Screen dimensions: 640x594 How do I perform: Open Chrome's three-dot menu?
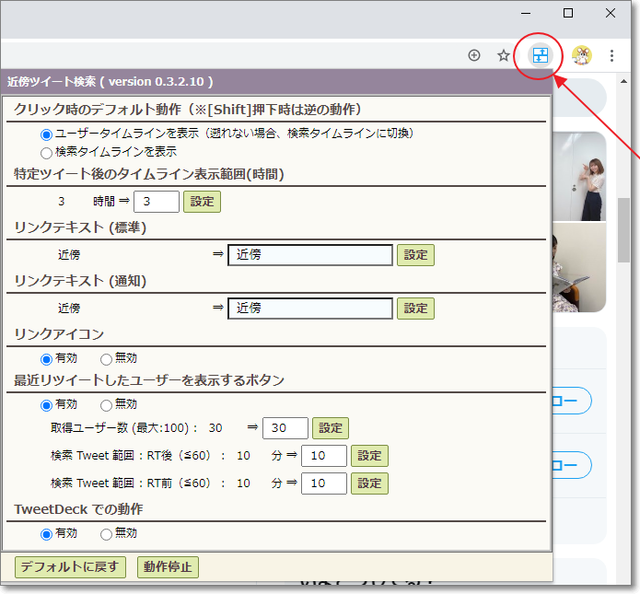point(612,55)
